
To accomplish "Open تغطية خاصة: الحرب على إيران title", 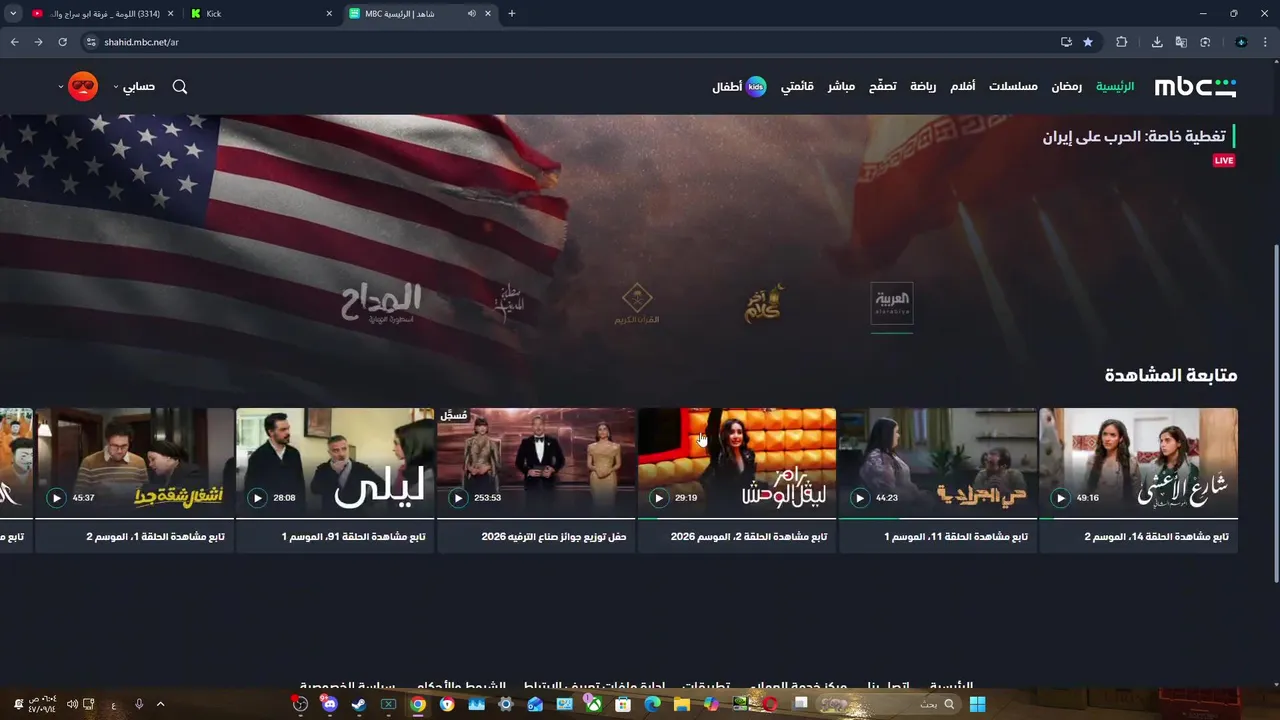I will [1134, 136].
